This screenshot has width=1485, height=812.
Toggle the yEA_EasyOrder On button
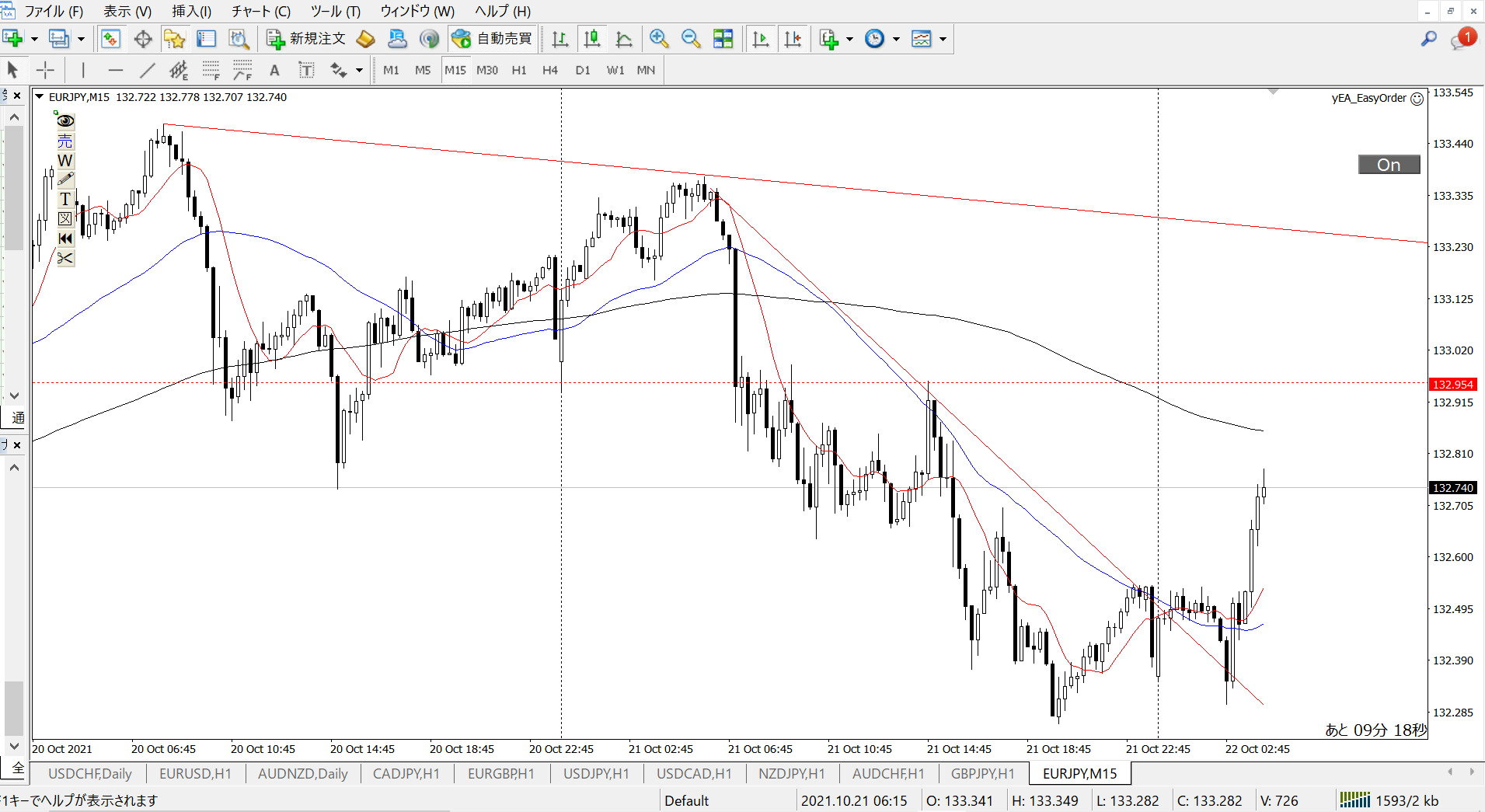(x=1389, y=165)
